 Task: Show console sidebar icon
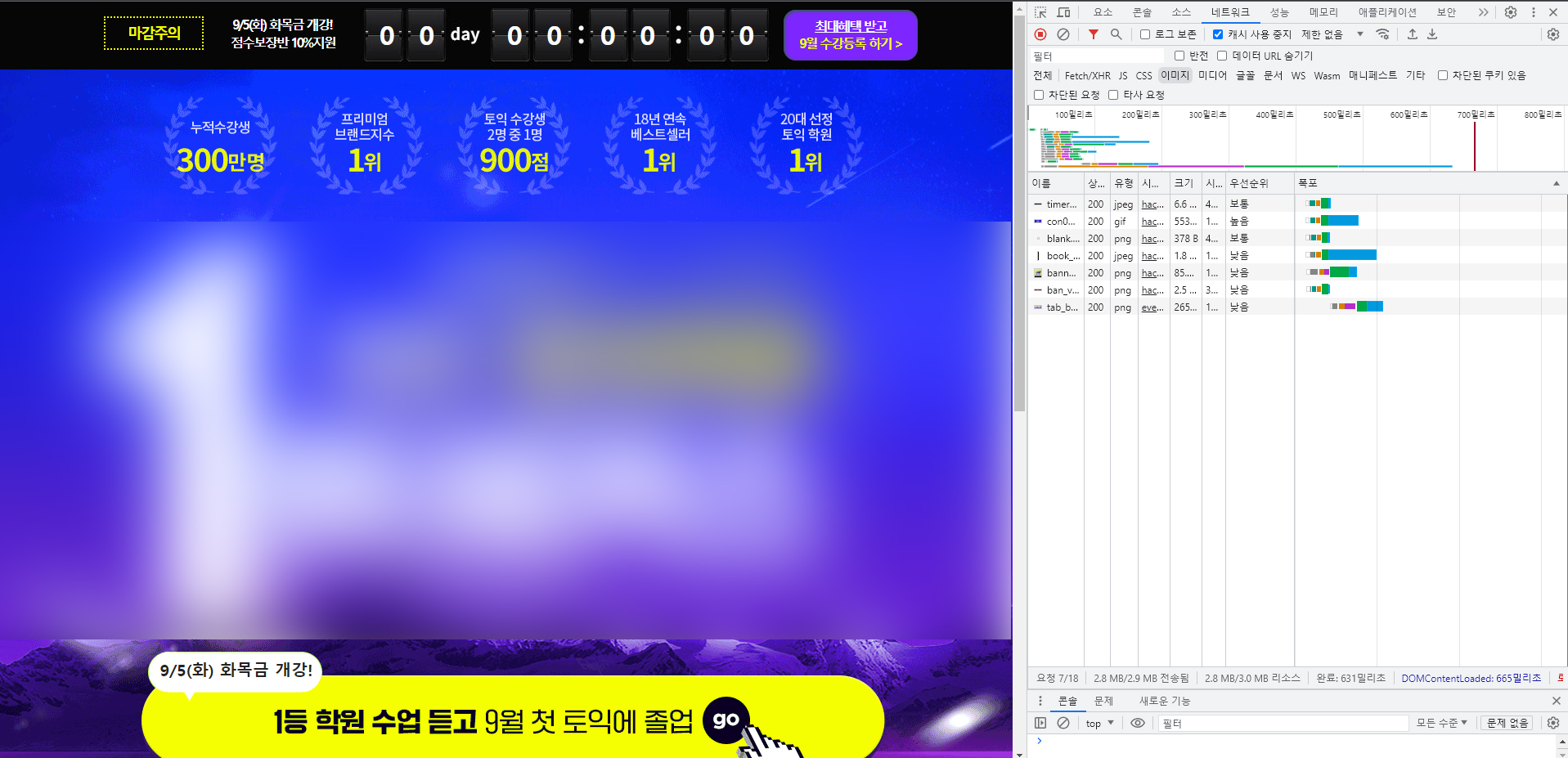pos(1040,723)
